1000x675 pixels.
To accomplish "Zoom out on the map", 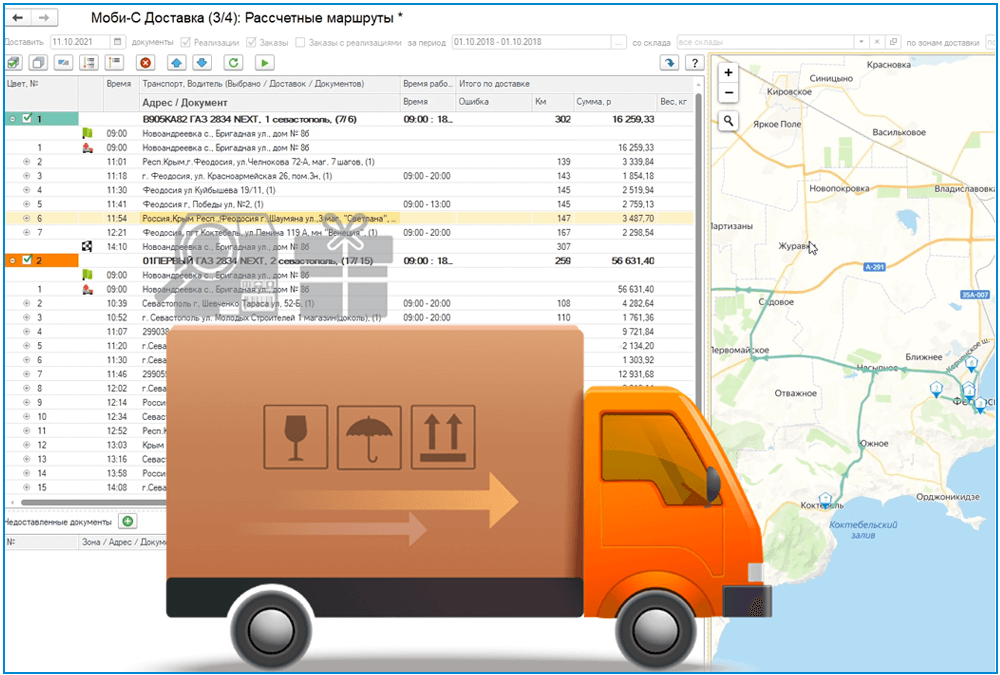I will 729,92.
